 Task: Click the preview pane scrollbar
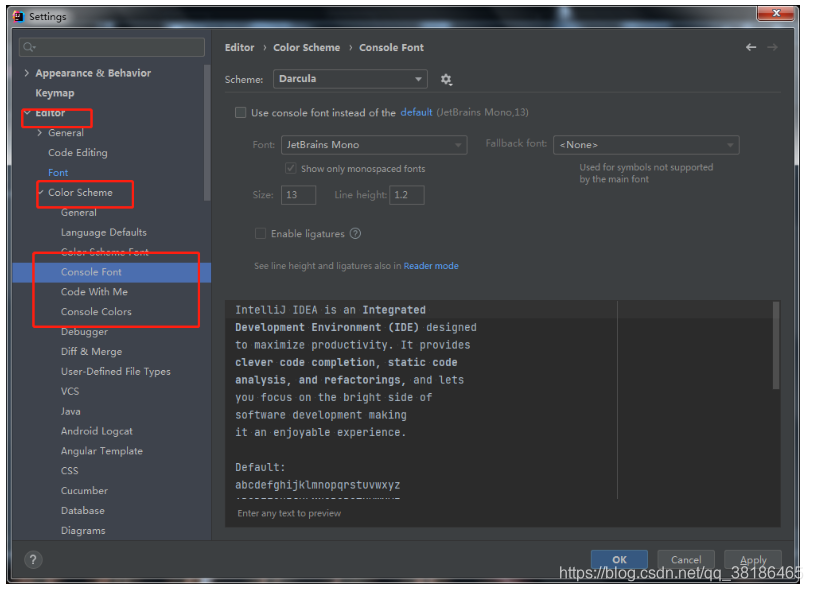(x=776, y=345)
